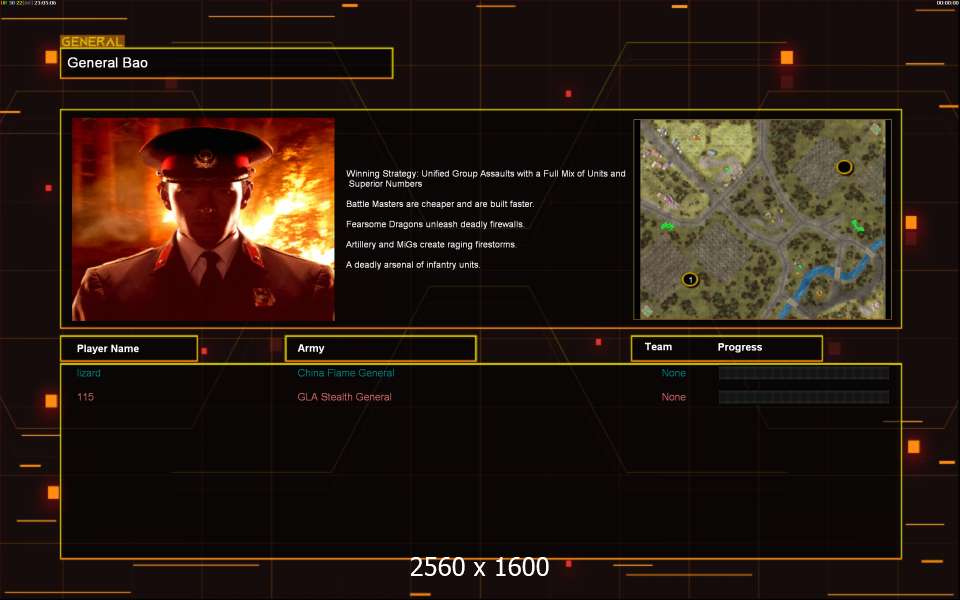The image size is (960, 600).
Task: Click China Flame General army entry
Action: 346,373
